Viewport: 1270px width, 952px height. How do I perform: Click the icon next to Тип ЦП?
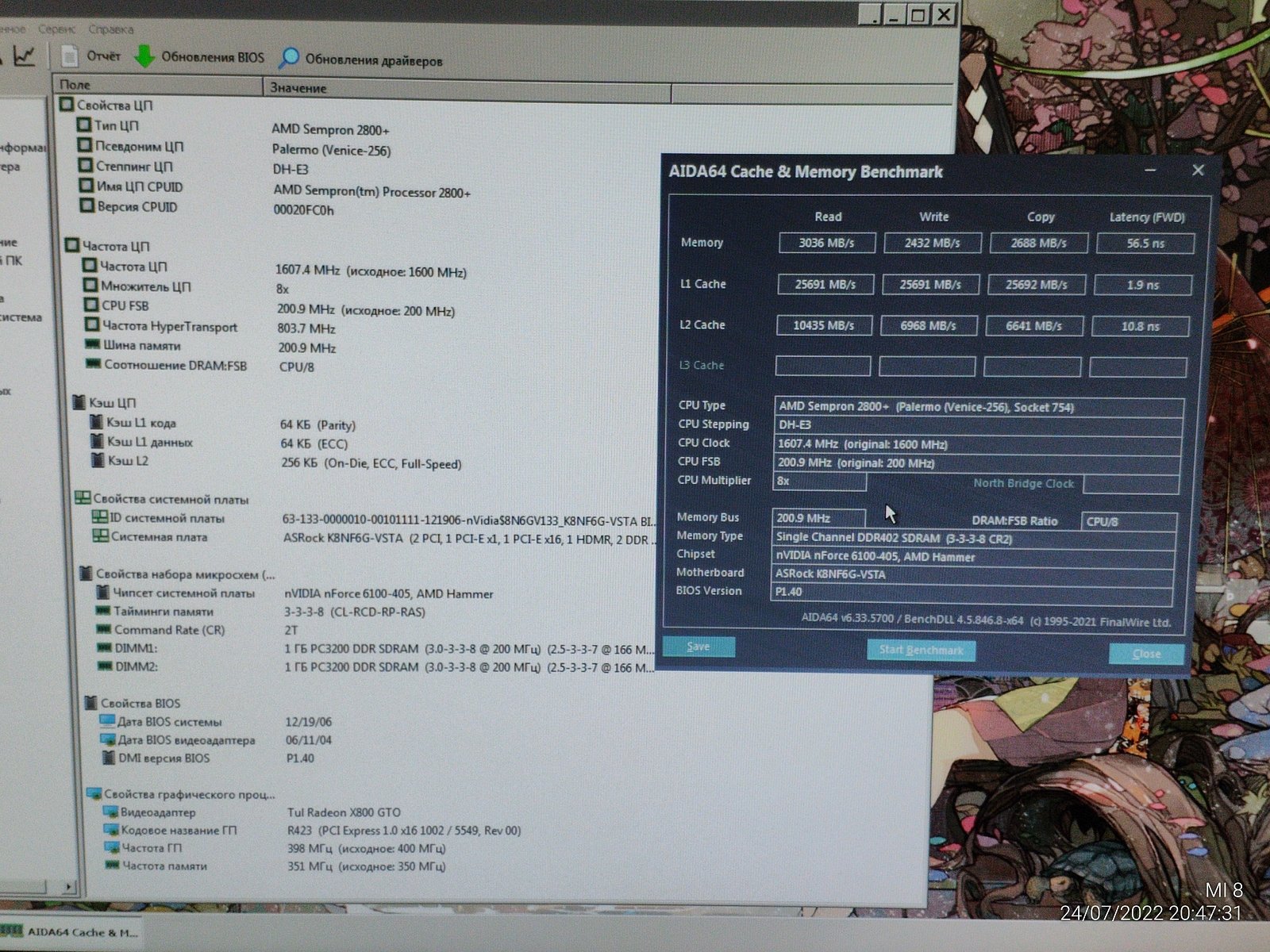84,125
